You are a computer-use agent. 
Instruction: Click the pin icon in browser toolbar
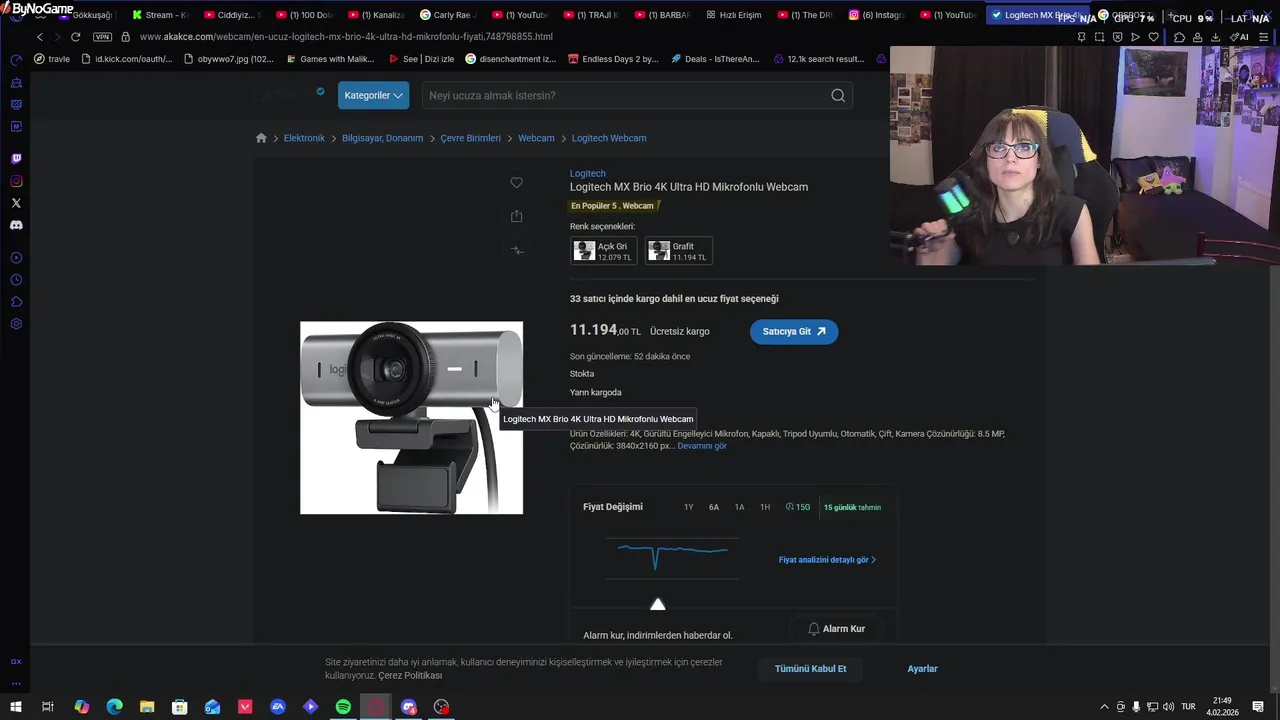tap(1081, 37)
